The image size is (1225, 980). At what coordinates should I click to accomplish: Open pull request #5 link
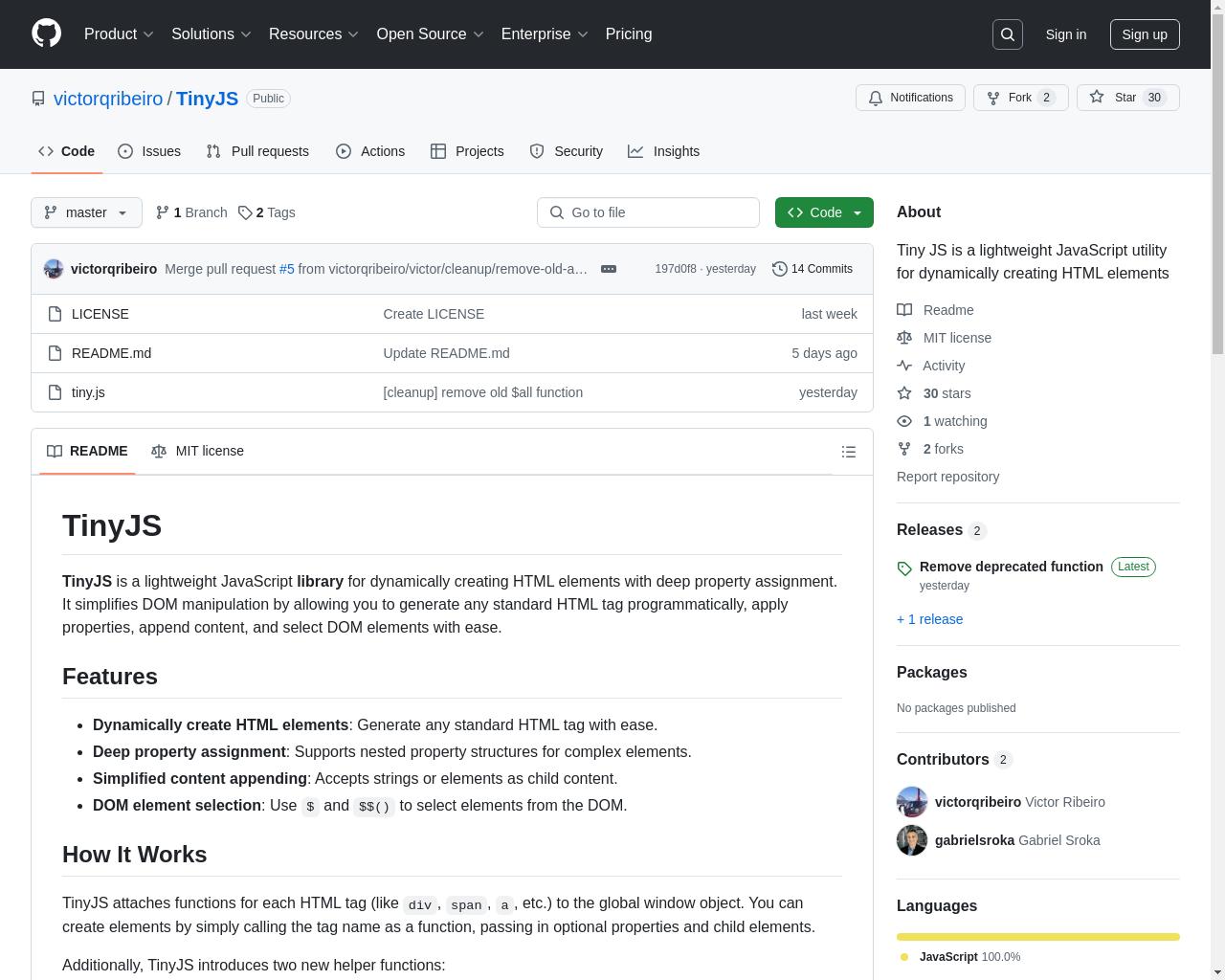click(x=286, y=269)
